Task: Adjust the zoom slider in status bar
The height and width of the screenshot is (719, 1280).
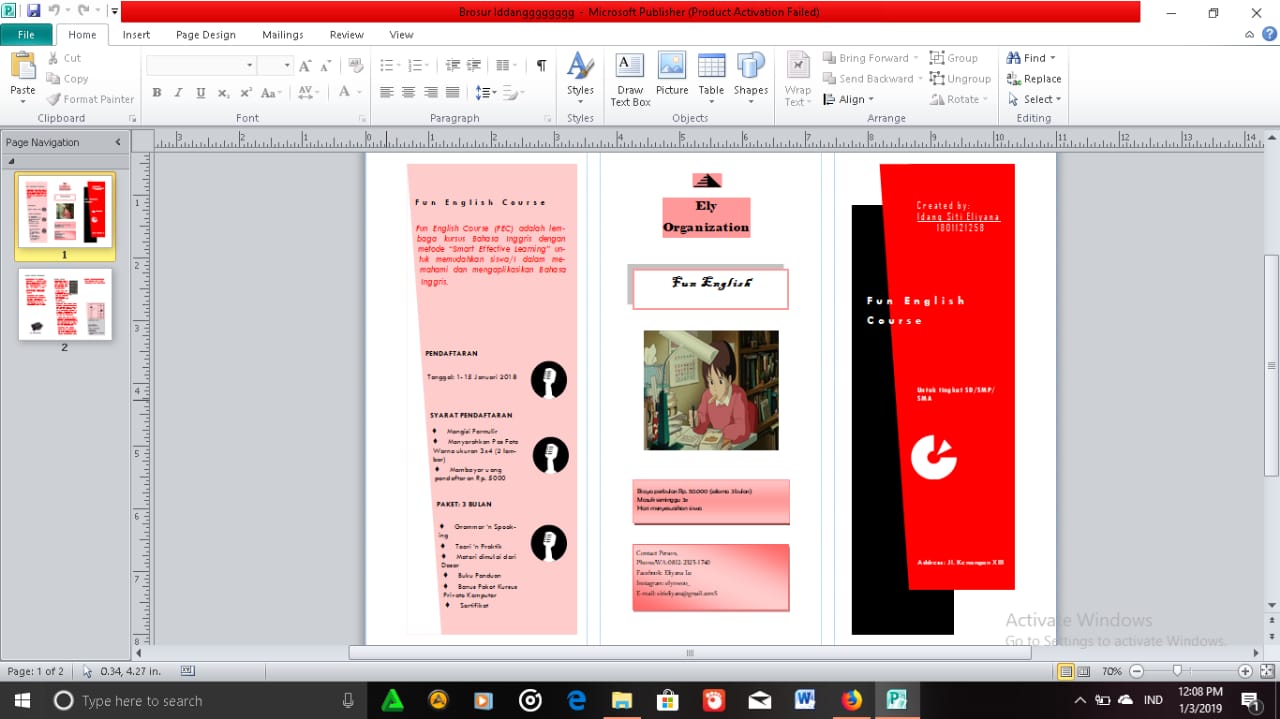Action: click(1177, 672)
